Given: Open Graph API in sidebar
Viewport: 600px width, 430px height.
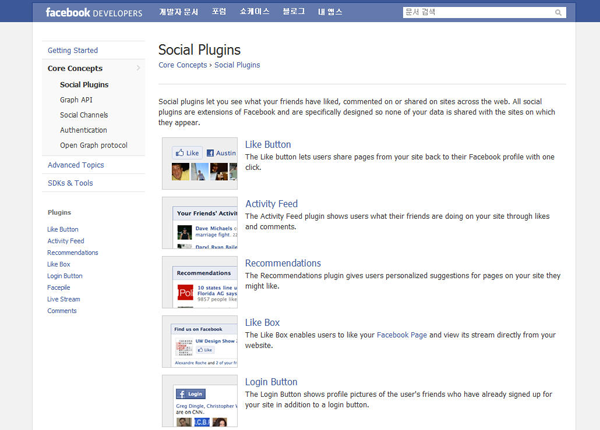Looking at the screenshot, I should [x=76, y=100].
